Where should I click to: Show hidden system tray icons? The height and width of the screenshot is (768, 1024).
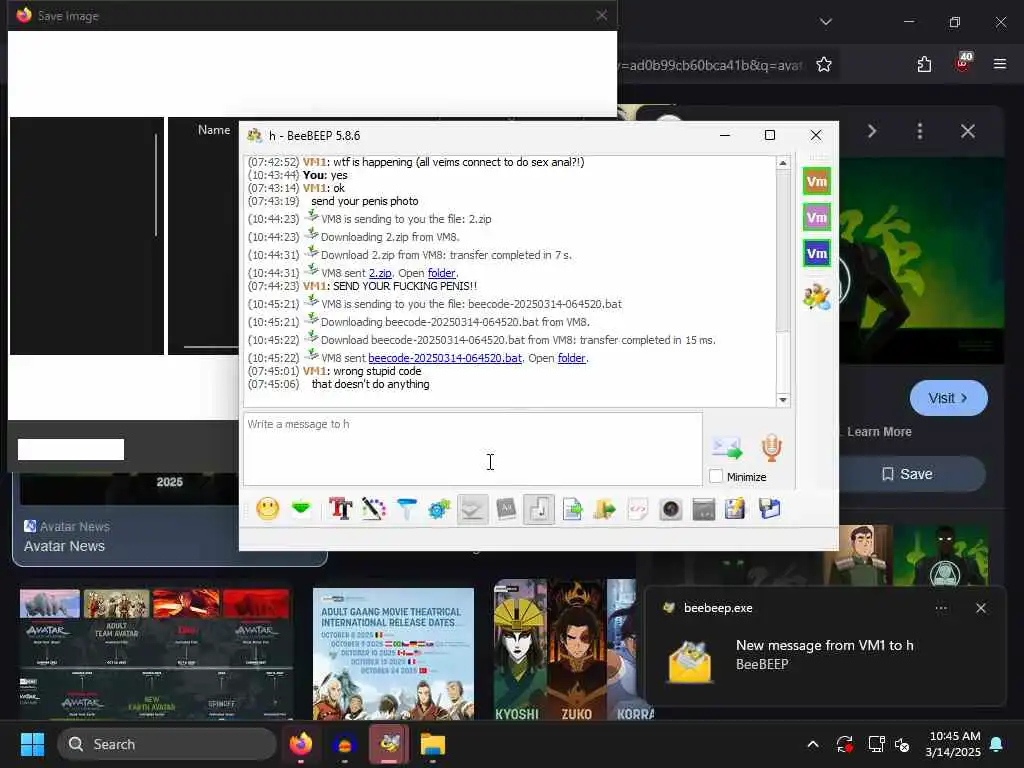coord(812,744)
